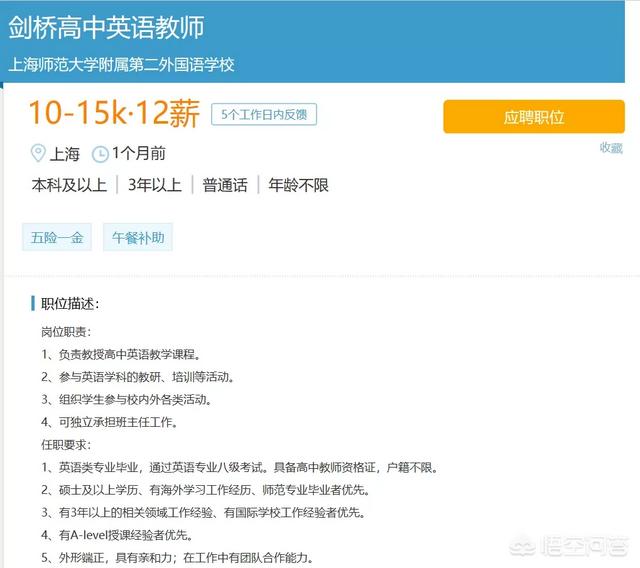
Task: Click the 3年以上 experience requirement
Action: 155,185
